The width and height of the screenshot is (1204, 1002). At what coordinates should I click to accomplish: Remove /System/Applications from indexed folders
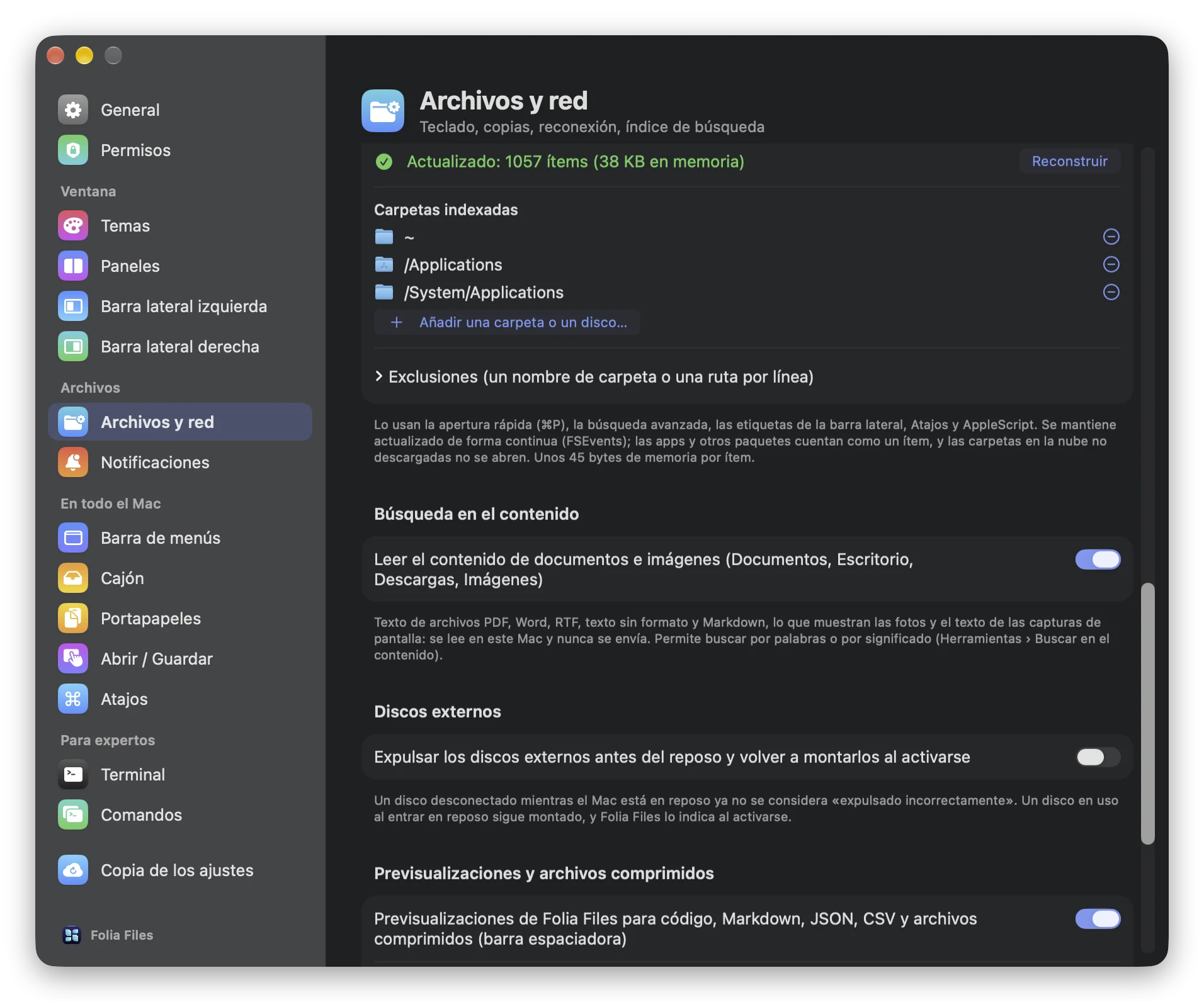pyautogui.click(x=1111, y=292)
